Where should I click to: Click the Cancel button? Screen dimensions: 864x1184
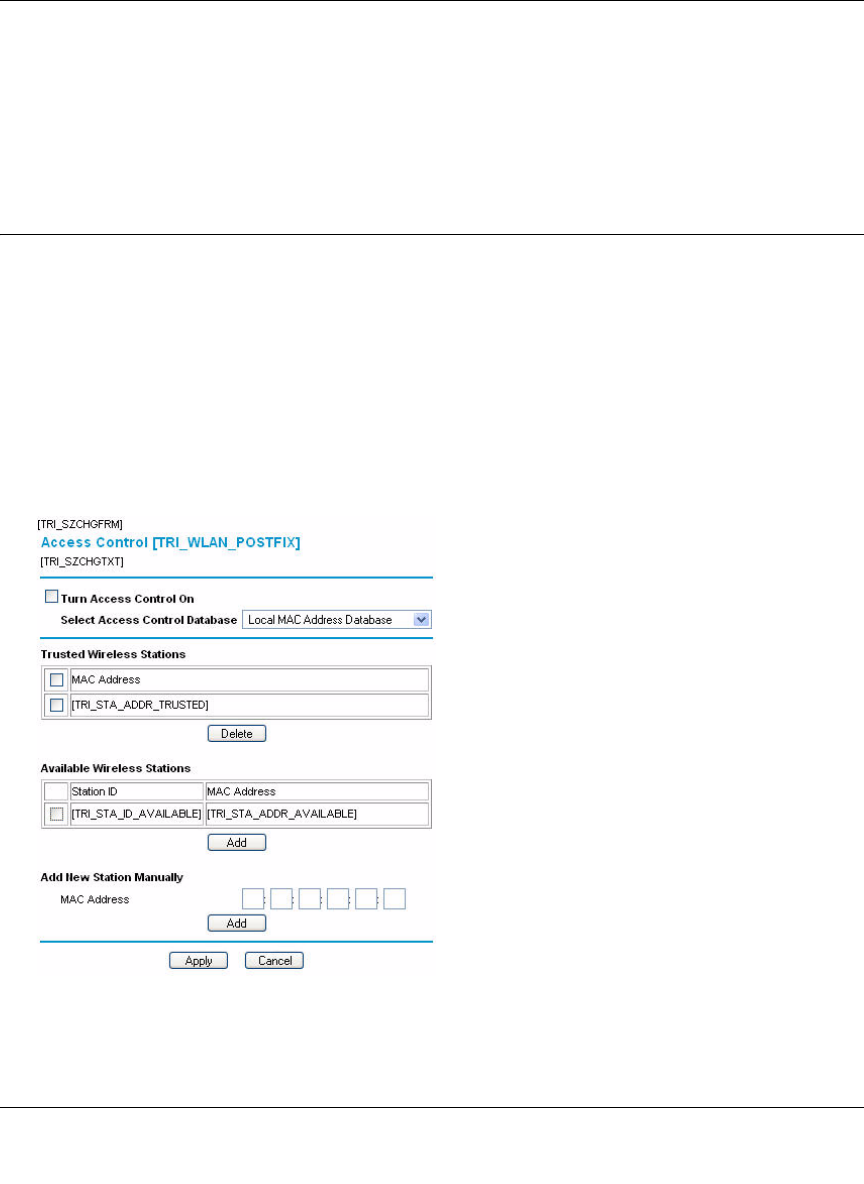[274, 960]
